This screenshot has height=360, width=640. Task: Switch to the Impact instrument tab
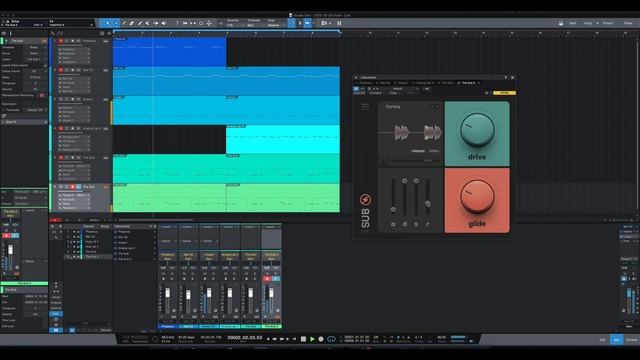[x=403, y=83]
